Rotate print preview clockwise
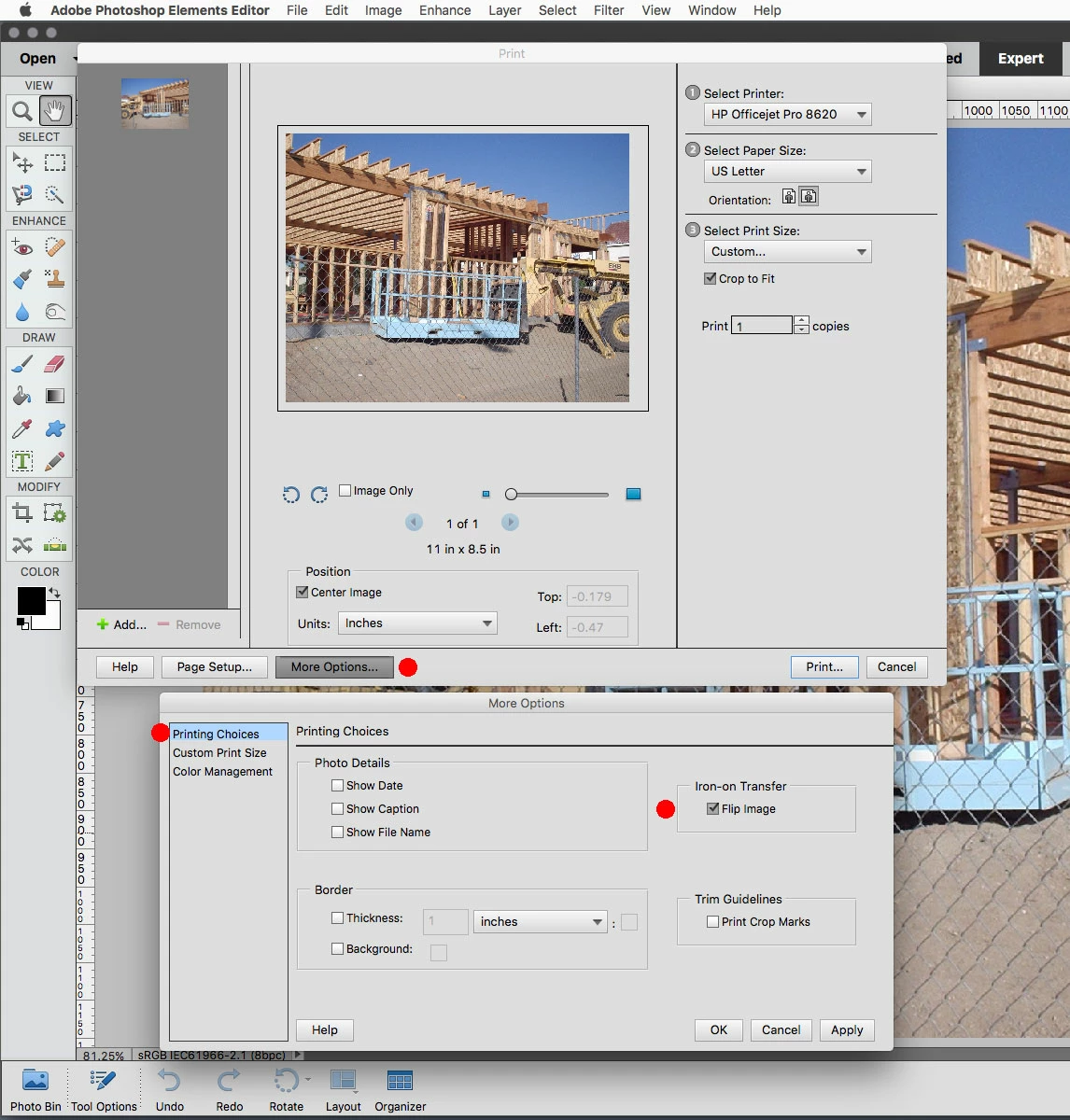Image resolution: width=1070 pixels, height=1120 pixels. [319, 495]
